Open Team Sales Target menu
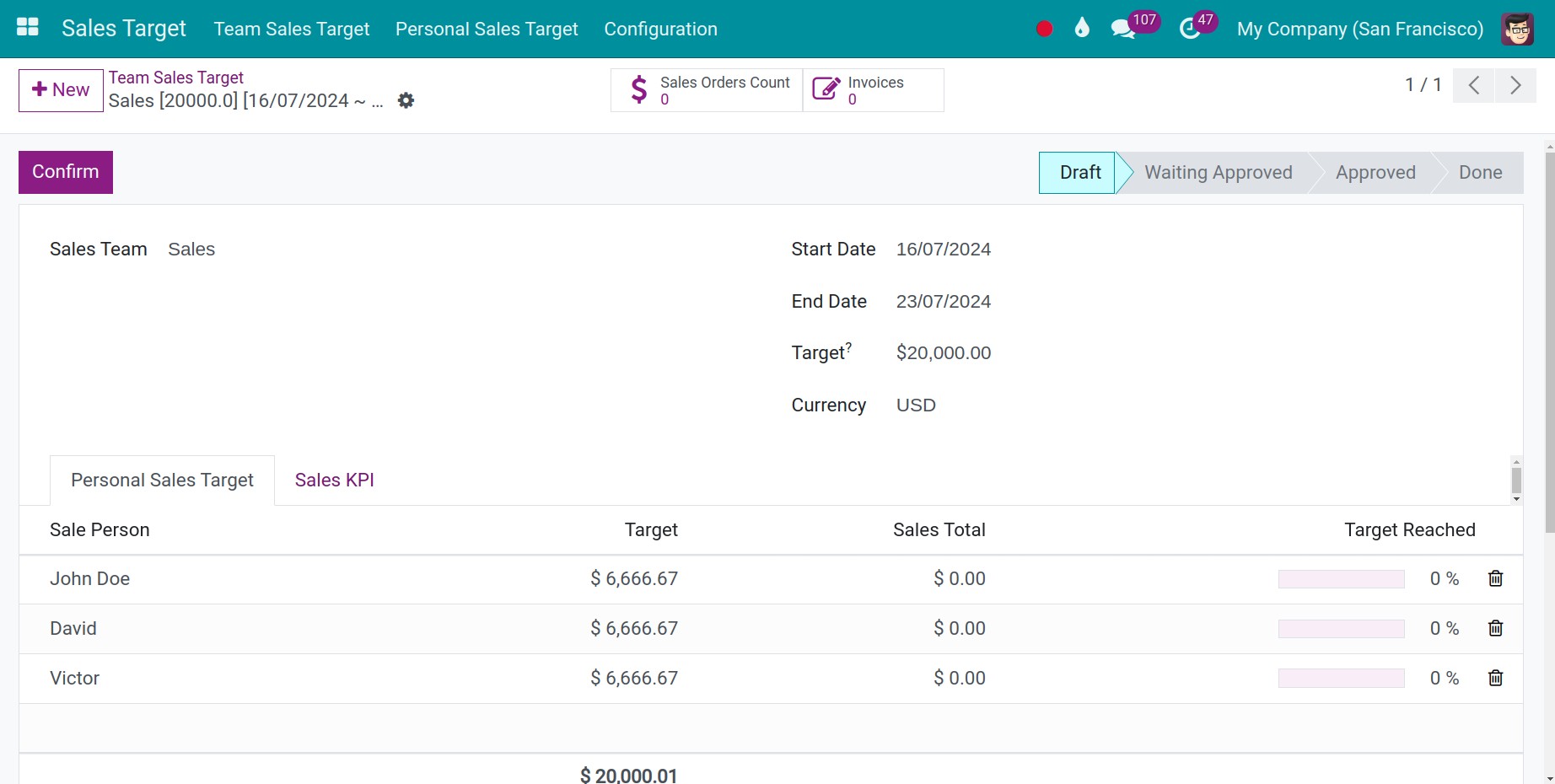The height and width of the screenshot is (784, 1555). tap(292, 29)
